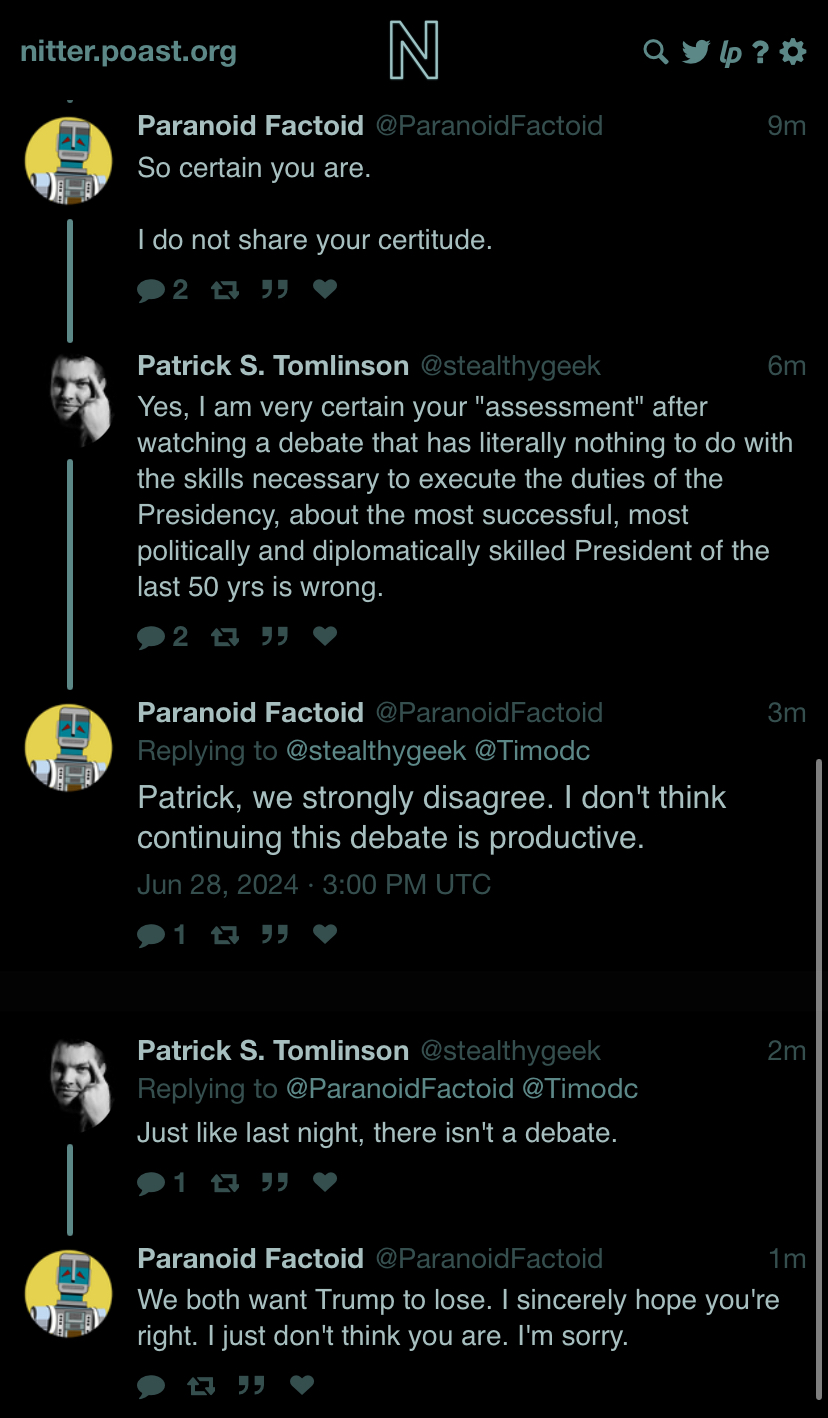Open @ParanoidFactoid link in Replying to line
Viewport: 828px width, 1418px height.
tap(400, 1089)
